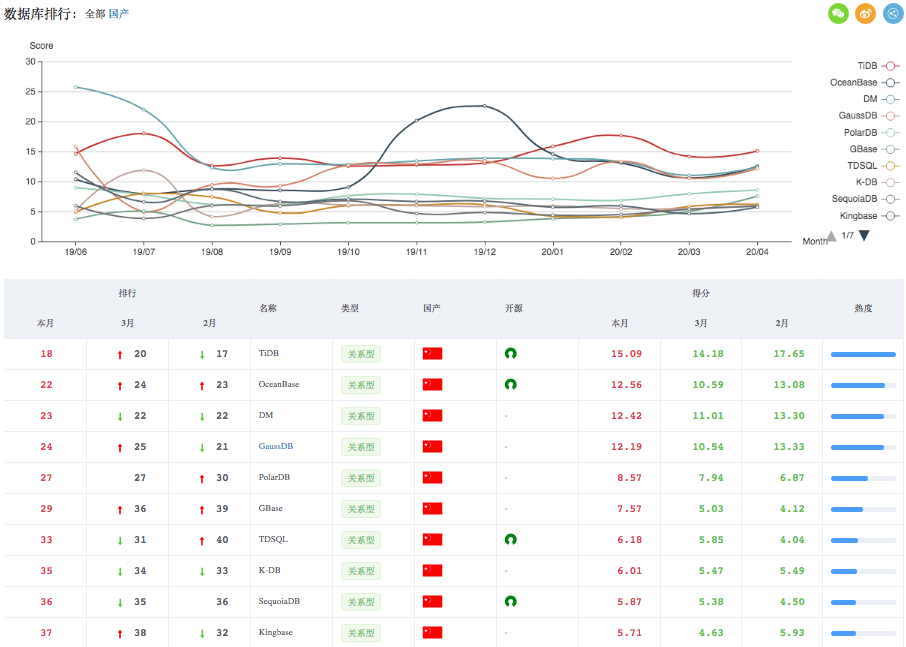Select the 国产 filter tab
The width and height of the screenshot is (906, 647).
(x=118, y=14)
